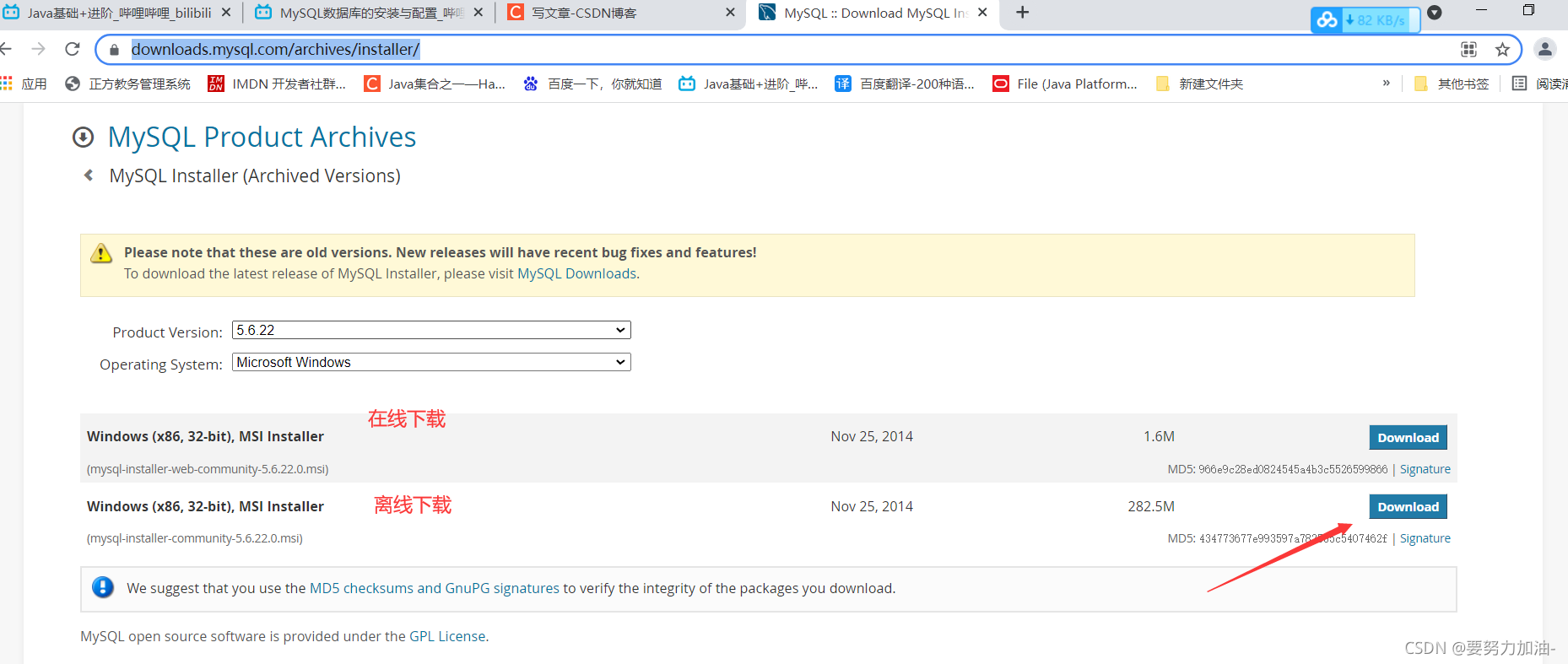Open the user profile icon
Screen dimensions: 1568x664
coord(1545,49)
